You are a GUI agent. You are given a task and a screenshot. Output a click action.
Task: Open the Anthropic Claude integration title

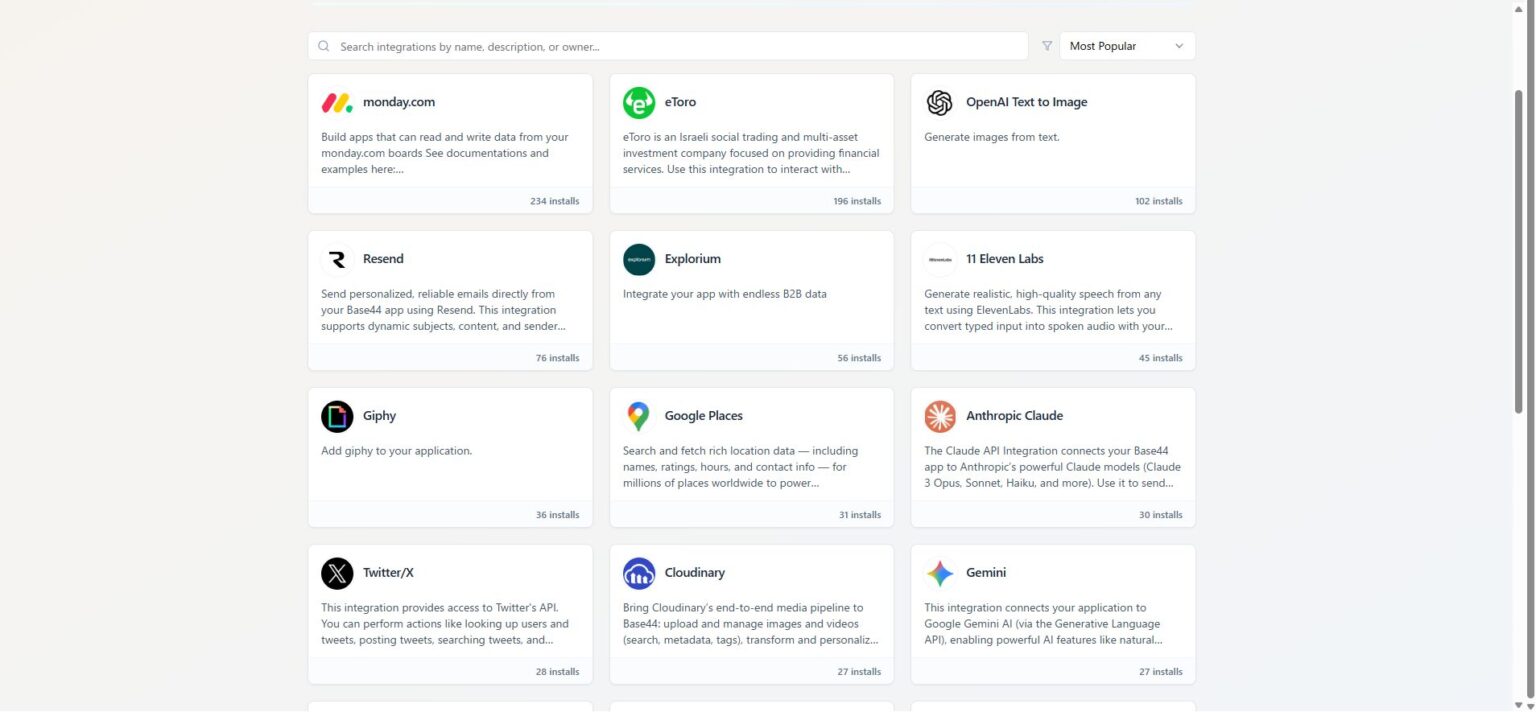tap(1014, 416)
